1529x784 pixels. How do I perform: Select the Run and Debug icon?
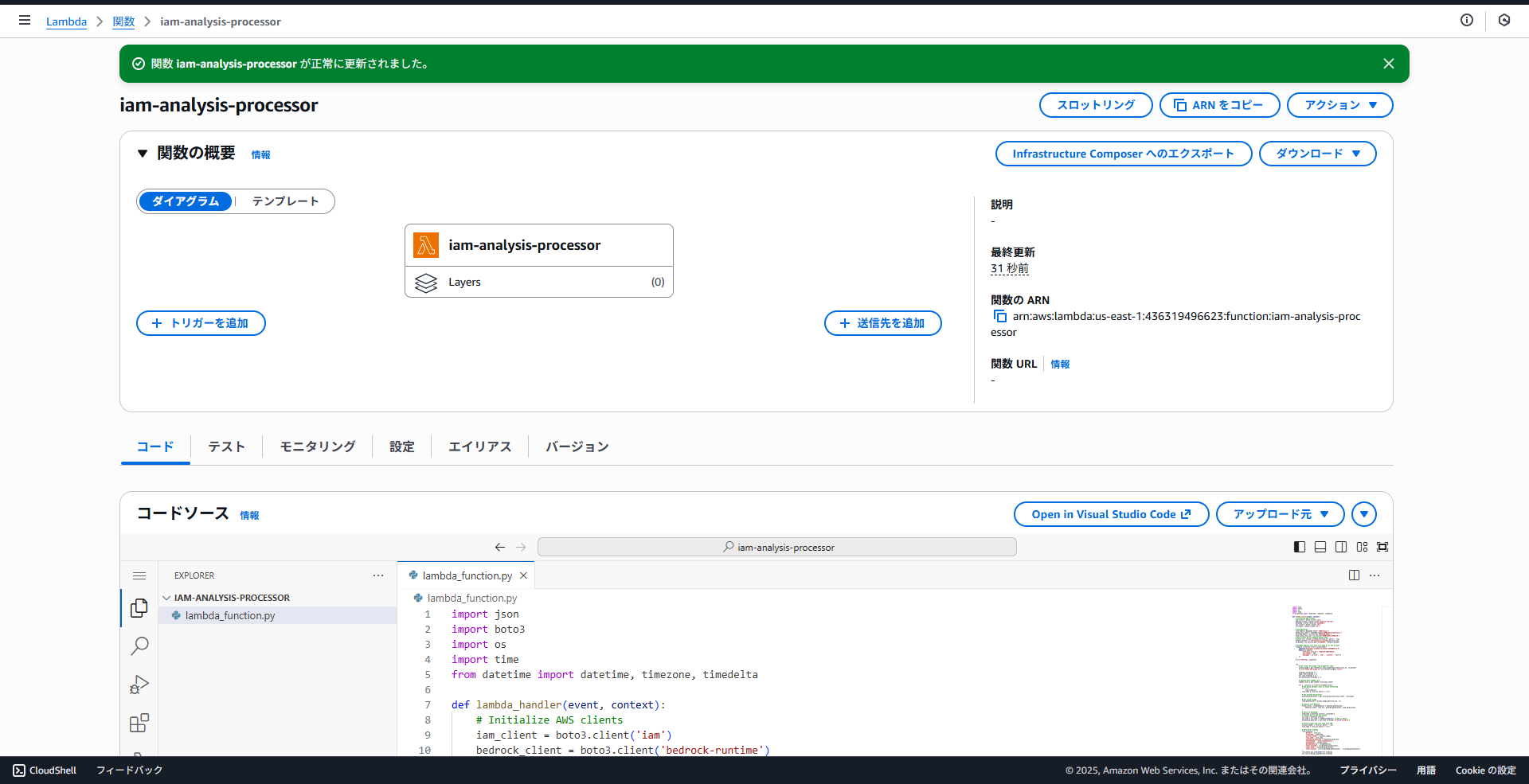[139, 685]
